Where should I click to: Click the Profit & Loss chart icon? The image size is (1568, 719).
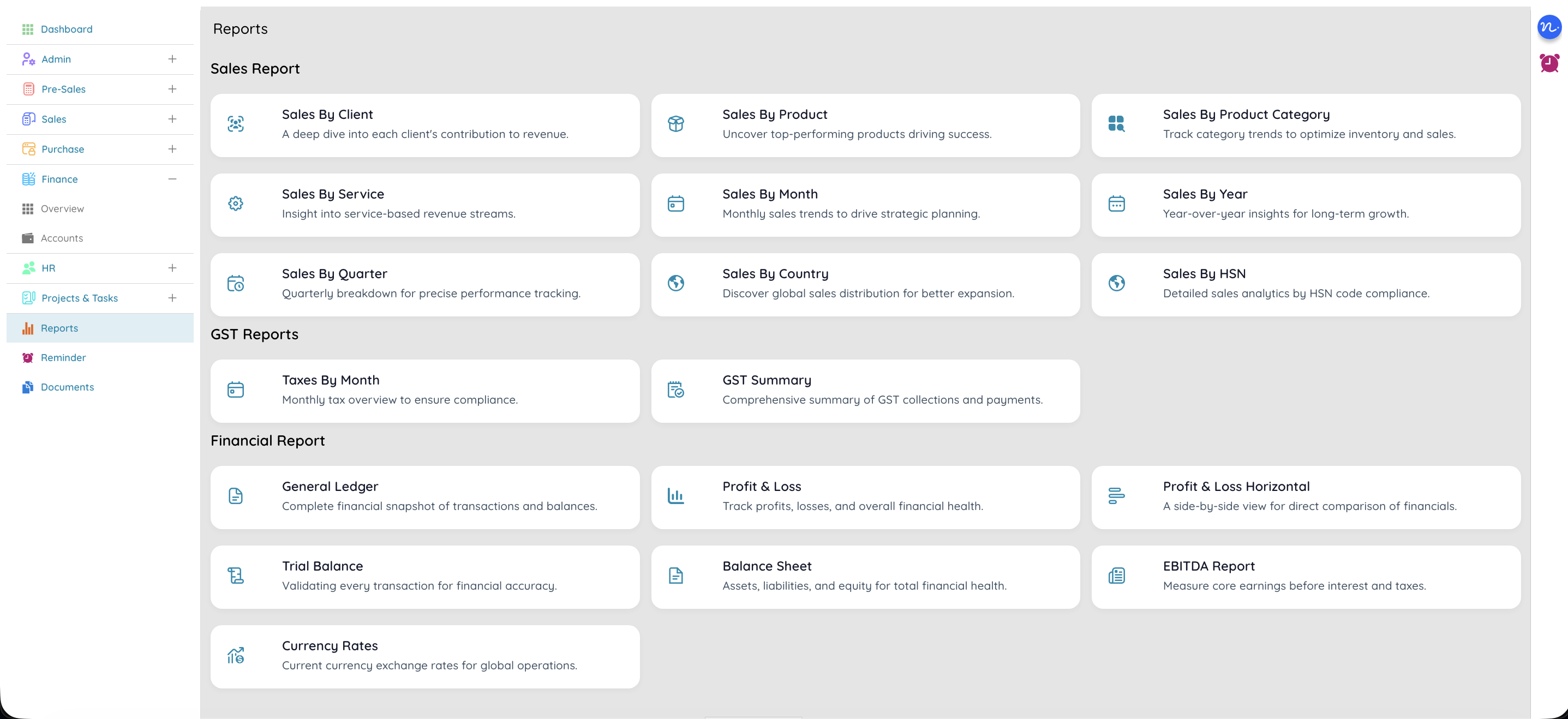coord(675,496)
